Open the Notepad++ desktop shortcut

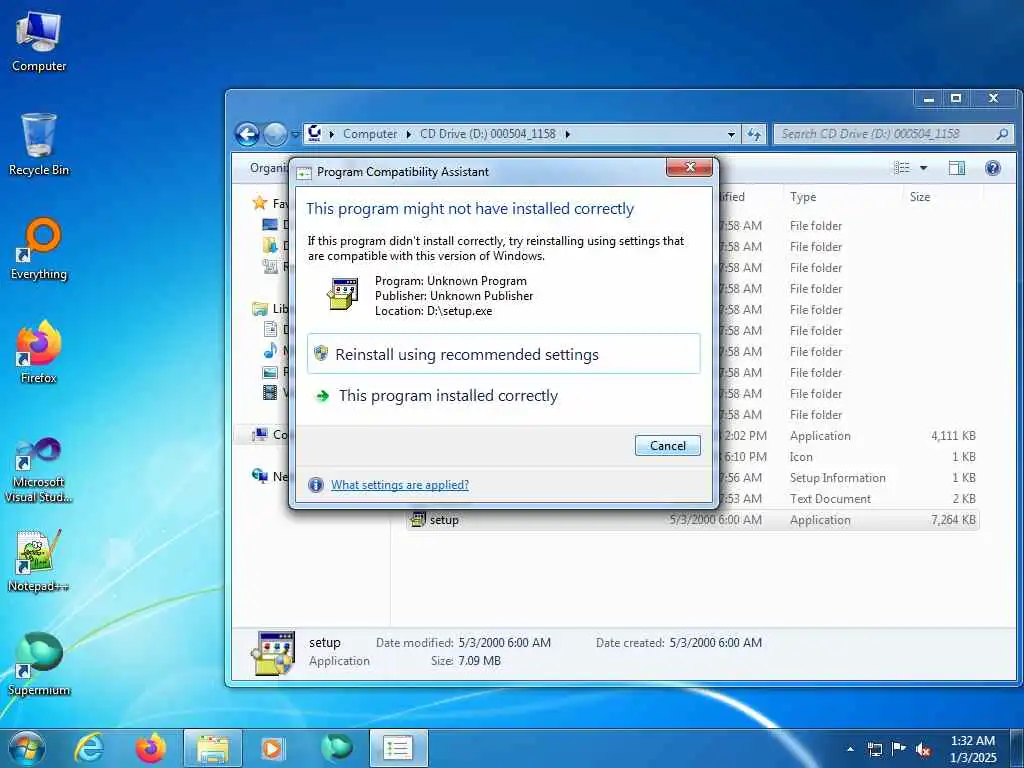(x=39, y=560)
